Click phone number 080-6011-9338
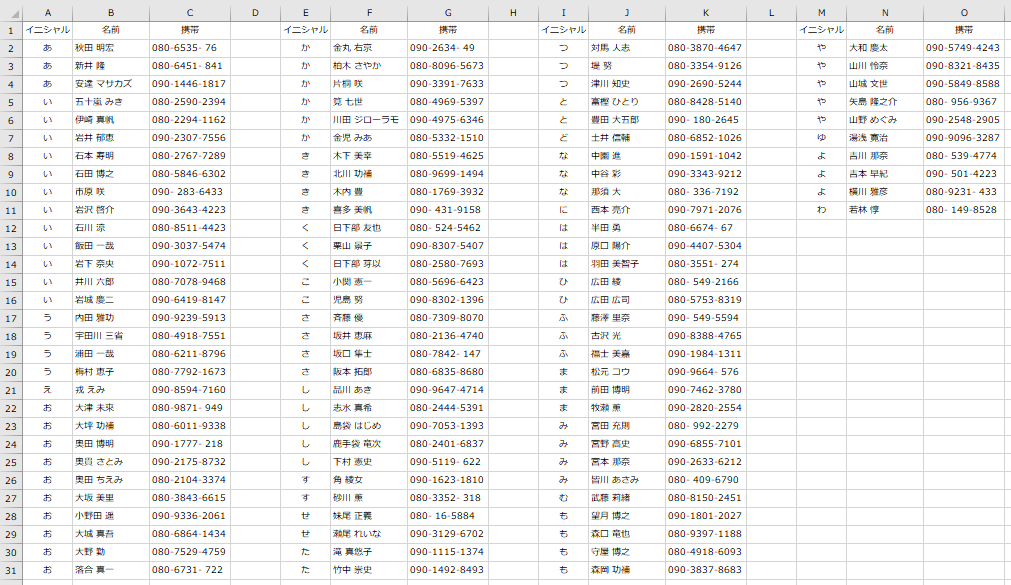 pos(190,426)
